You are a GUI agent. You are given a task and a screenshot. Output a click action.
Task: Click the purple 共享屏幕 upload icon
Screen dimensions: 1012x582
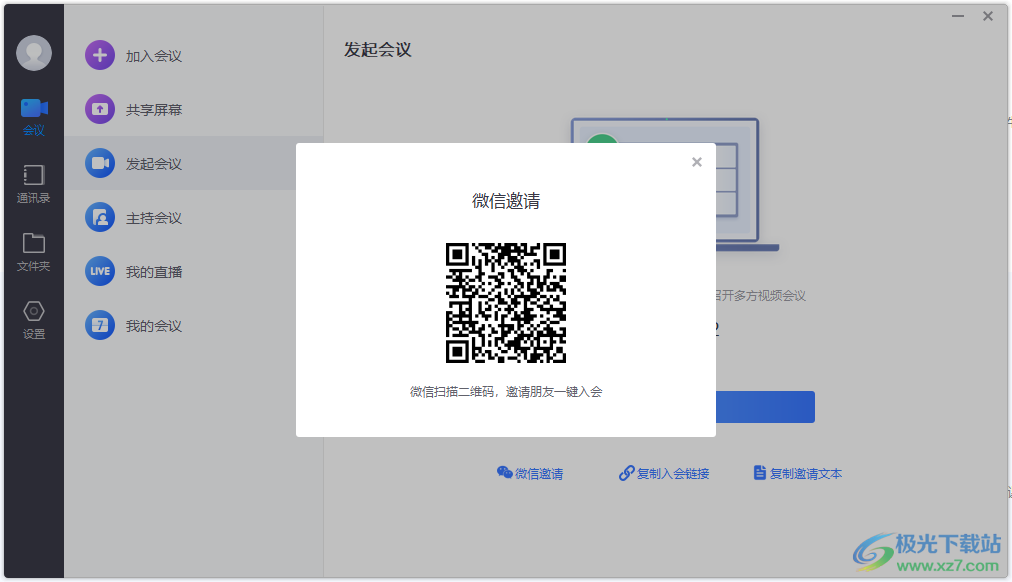coord(100,109)
